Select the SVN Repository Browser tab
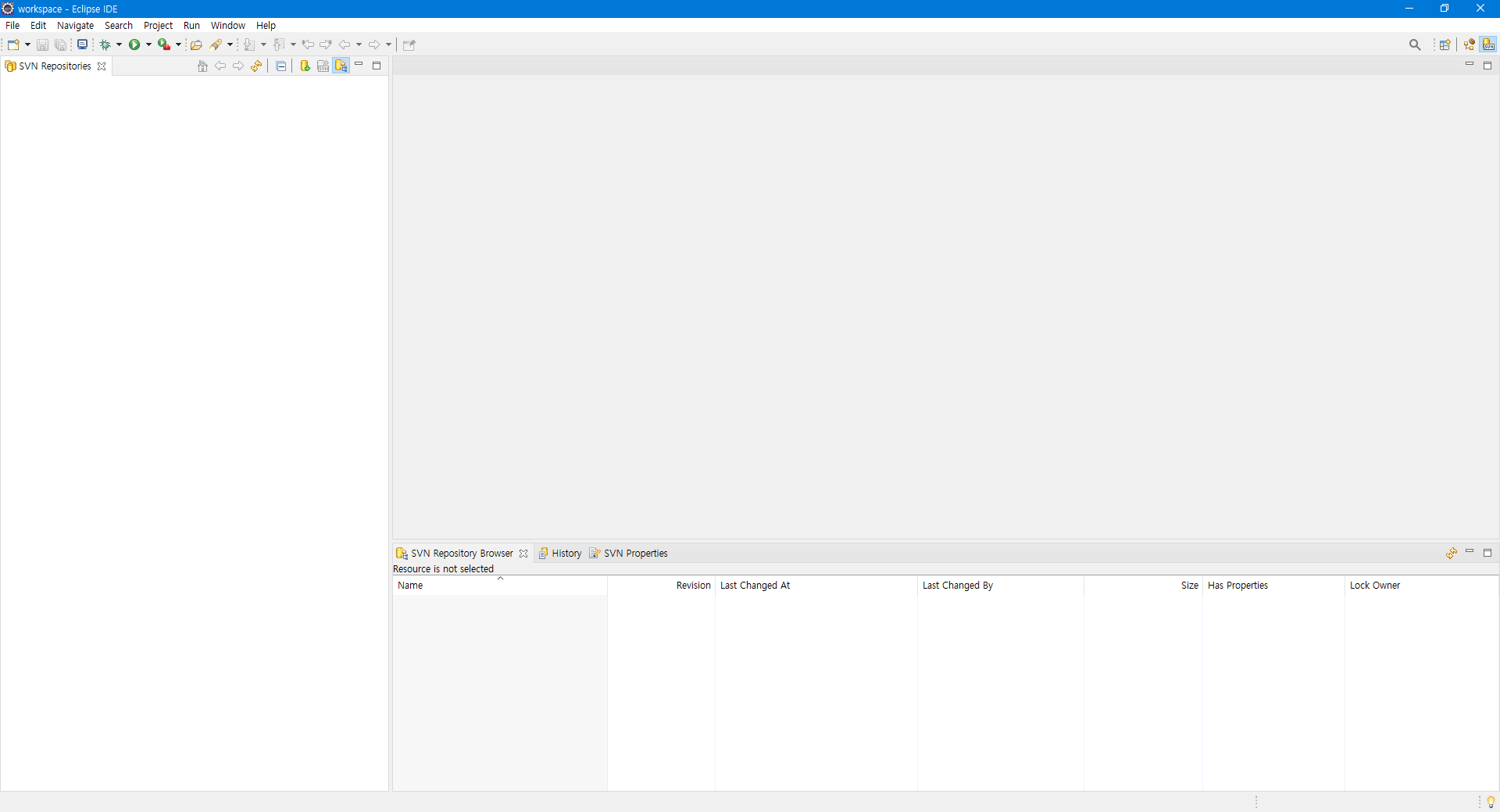The width and height of the screenshot is (1500, 812). point(462,554)
